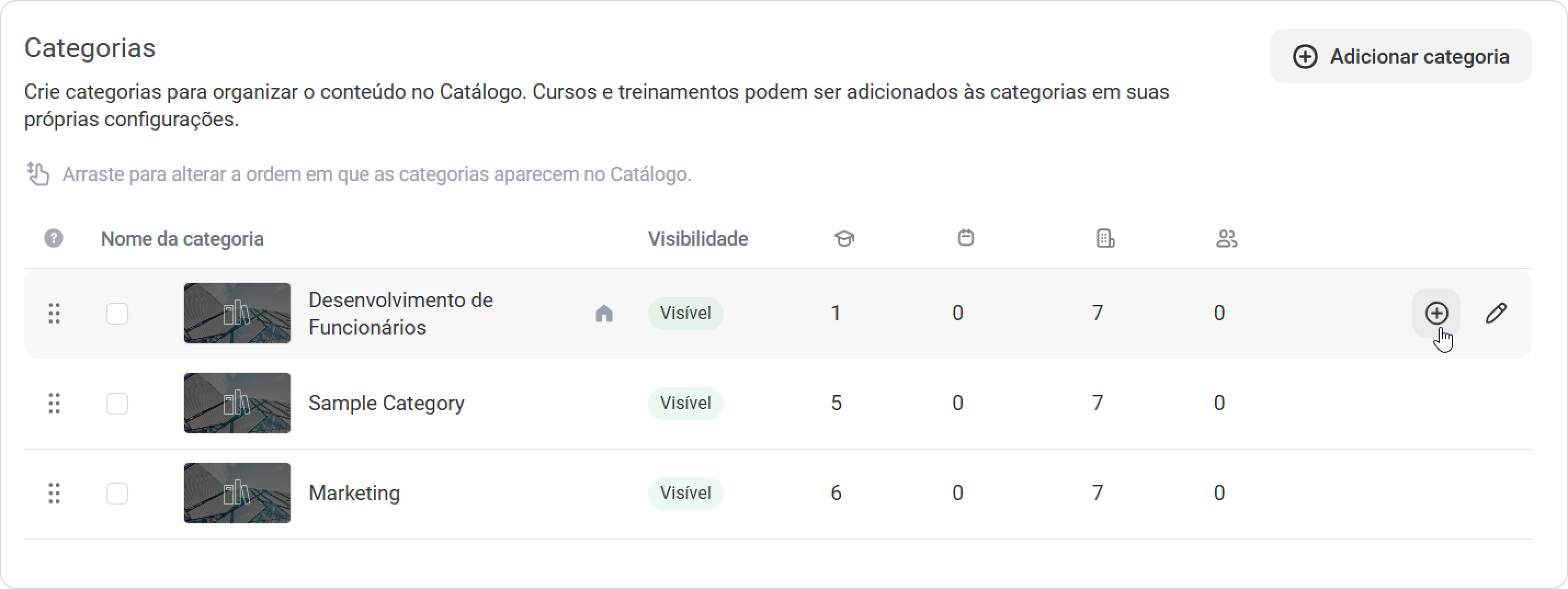Tick the Marketing category checkbox
Viewport: 1568px width, 589px height.
[117, 494]
